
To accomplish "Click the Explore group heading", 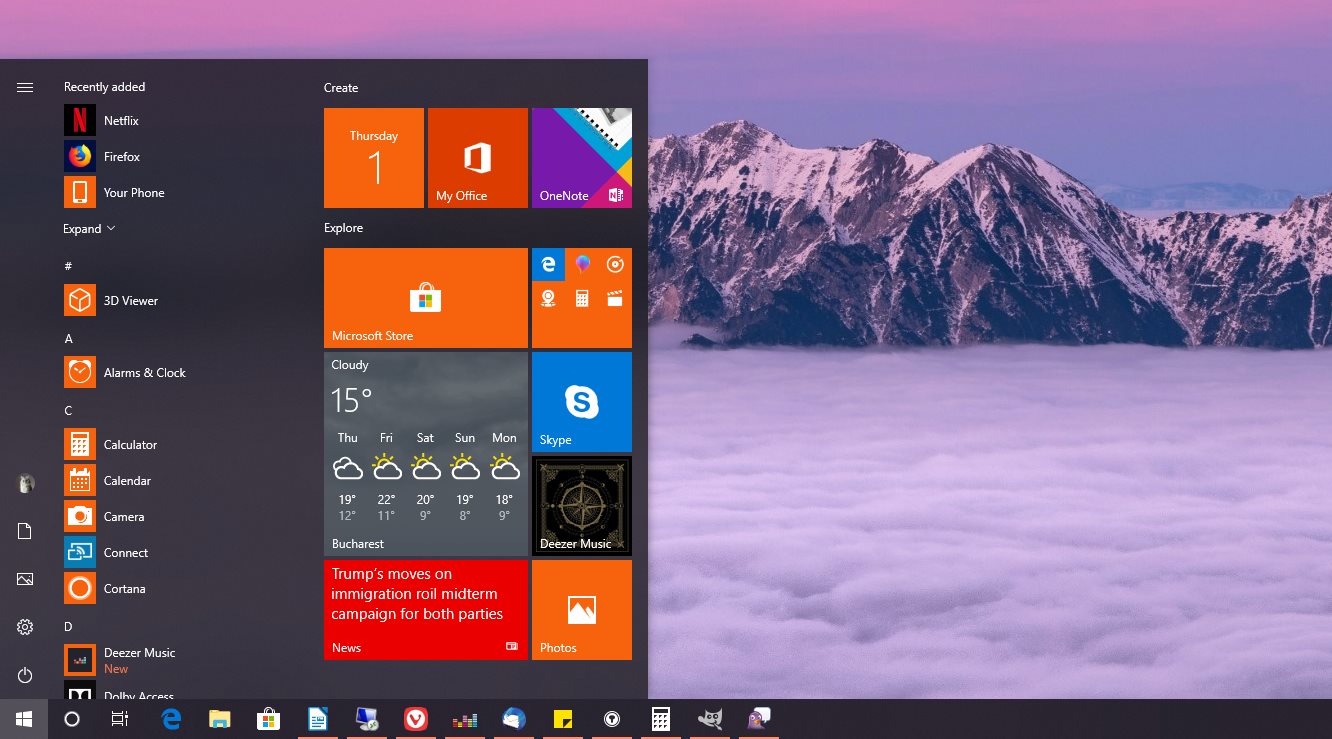I will tap(343, 228).
